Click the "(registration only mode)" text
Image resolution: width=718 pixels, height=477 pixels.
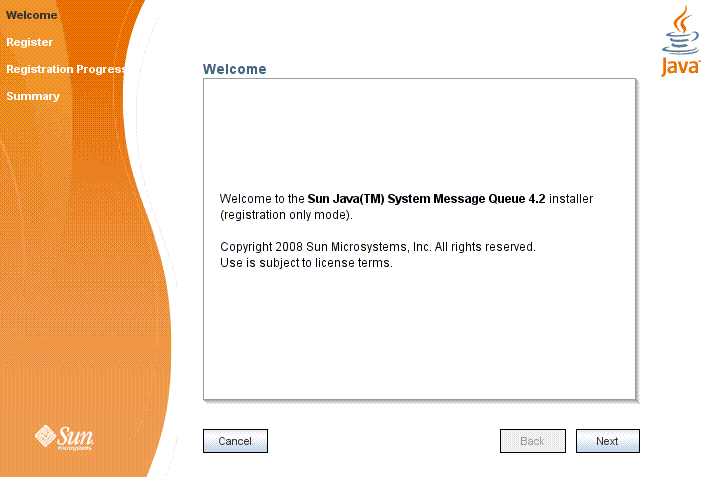coord(285,215)
